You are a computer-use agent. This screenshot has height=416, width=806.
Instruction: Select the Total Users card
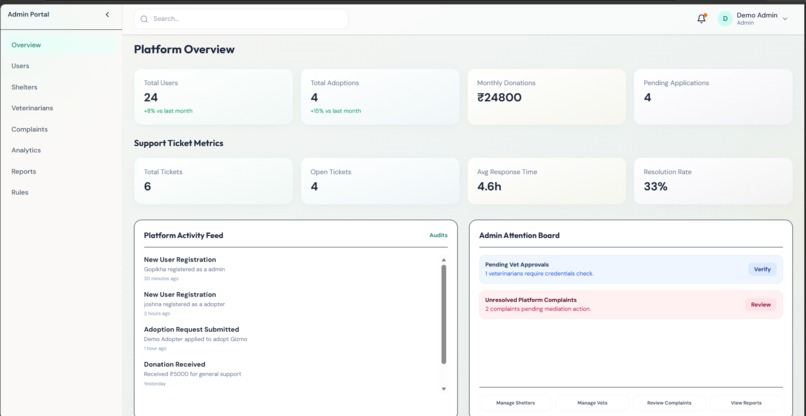pos(213,97)
